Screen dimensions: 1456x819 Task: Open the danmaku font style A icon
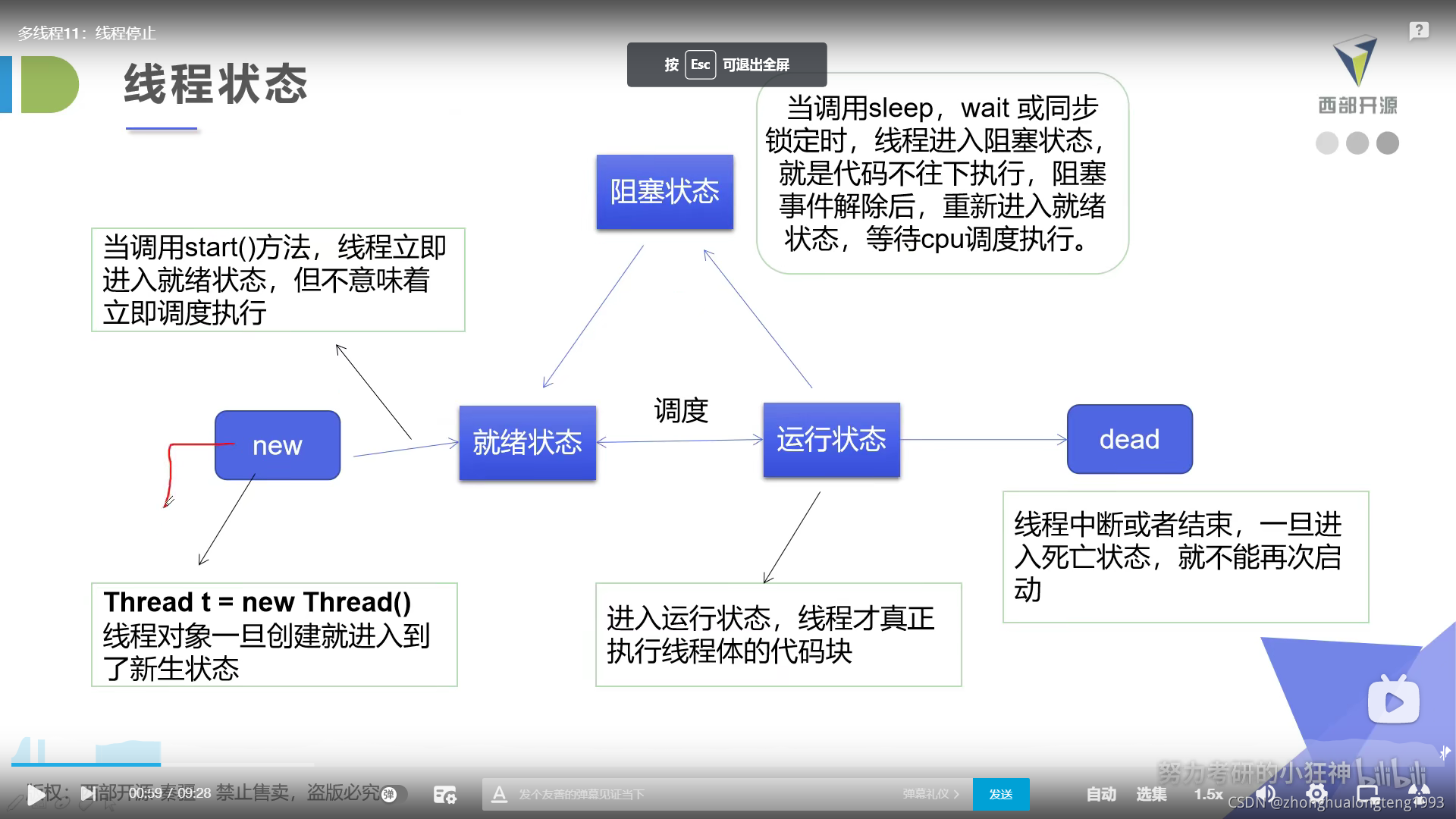coord(499,794)
